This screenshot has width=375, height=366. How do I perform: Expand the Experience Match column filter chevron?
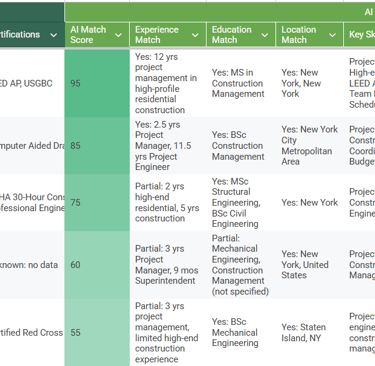point(195,35)
